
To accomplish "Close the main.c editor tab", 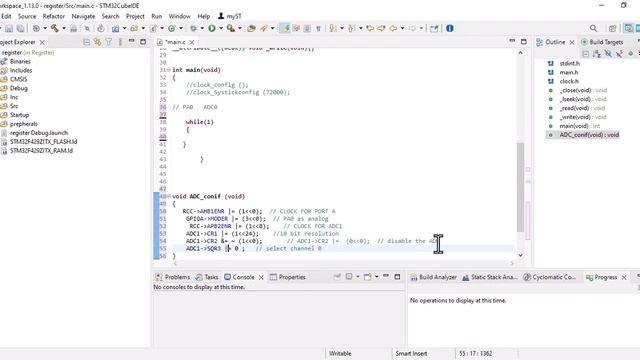I will pyautogui.click(x=192, y=42).
